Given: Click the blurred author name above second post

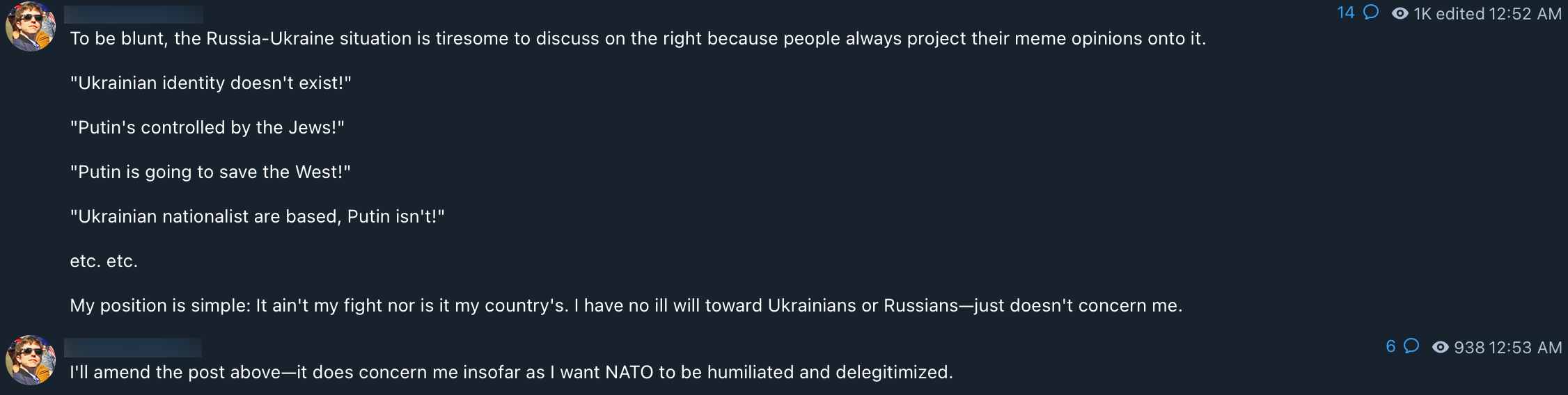Looking at the screenshot, I should pos(133,348).
